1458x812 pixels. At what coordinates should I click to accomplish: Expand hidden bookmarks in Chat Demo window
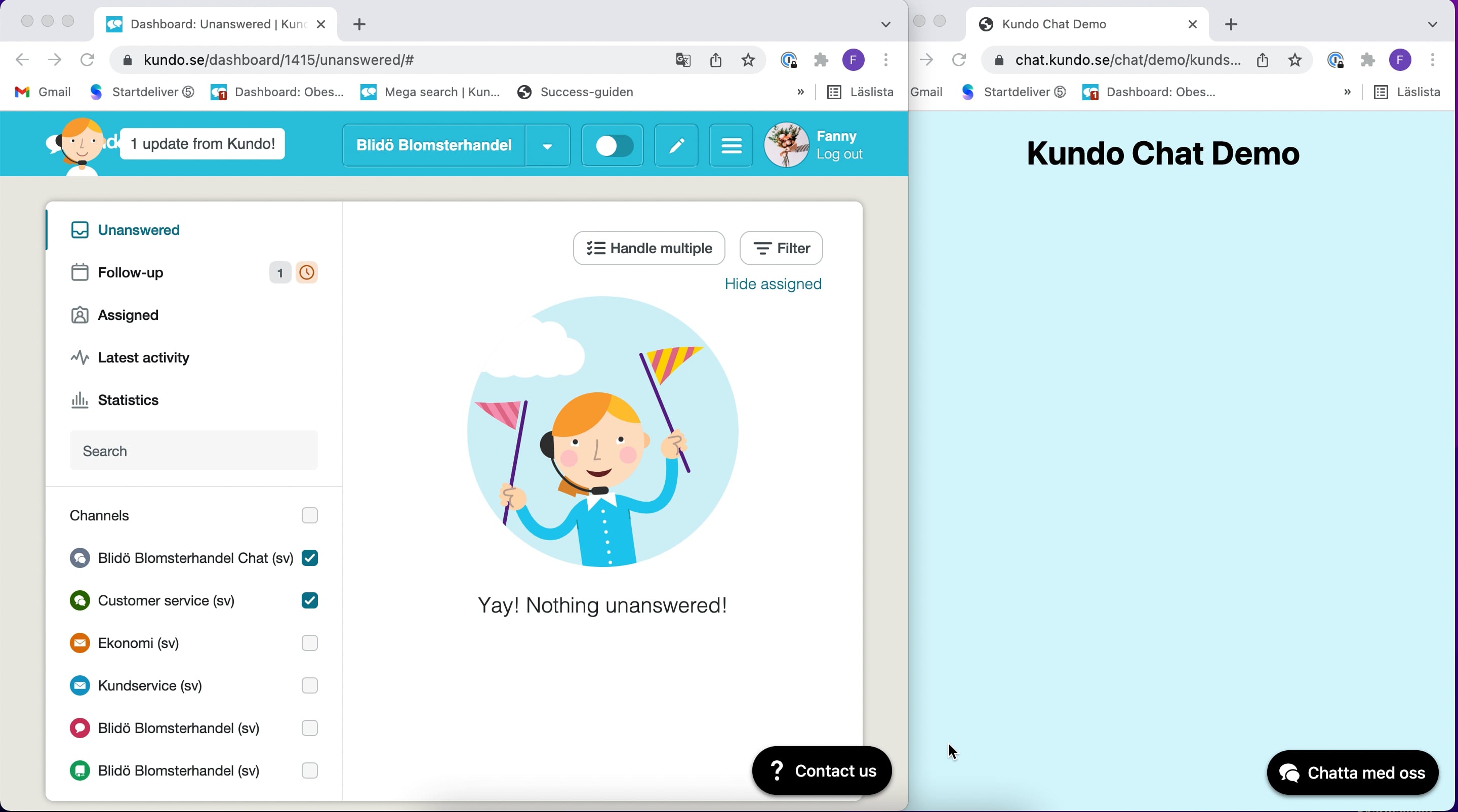[1347, 92]
